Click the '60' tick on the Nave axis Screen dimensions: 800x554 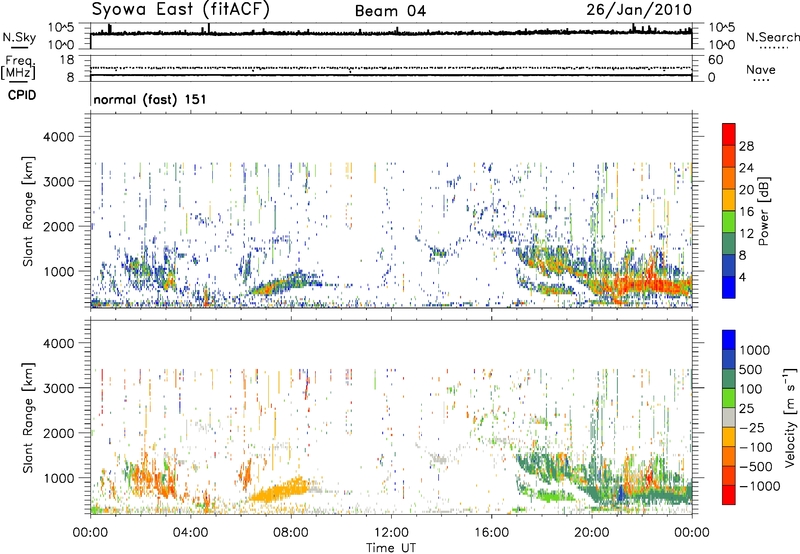click(x=715, y=60)
